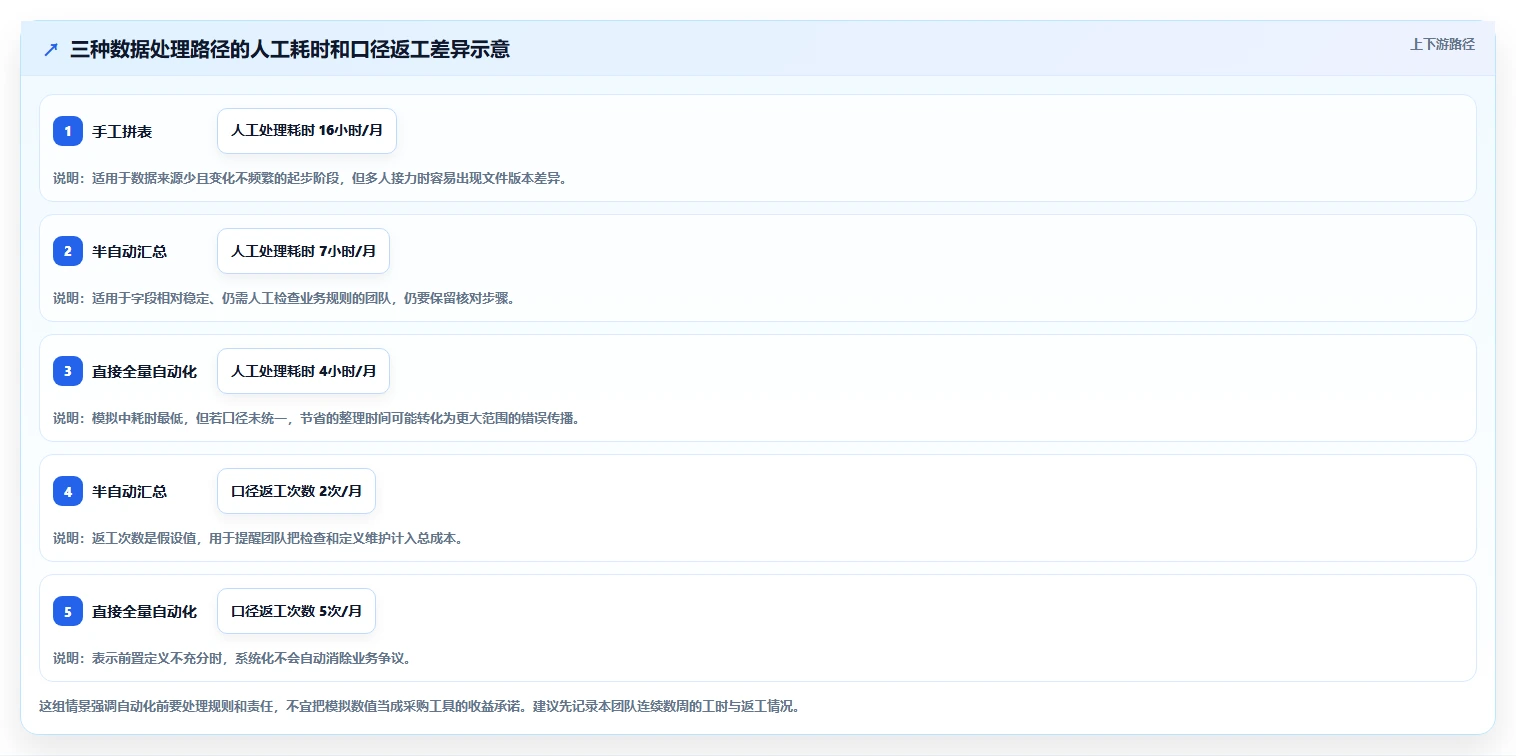
Task: Click the note about 文件版本差异
Action: tap(310, 178)
